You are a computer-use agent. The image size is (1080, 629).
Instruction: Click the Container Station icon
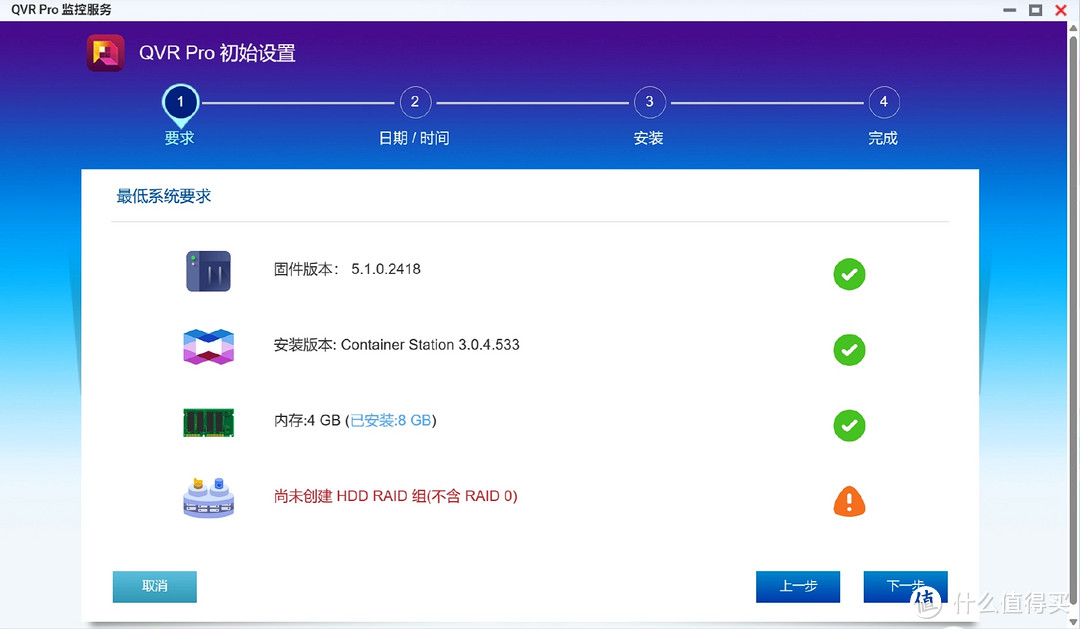click(208, 345)
